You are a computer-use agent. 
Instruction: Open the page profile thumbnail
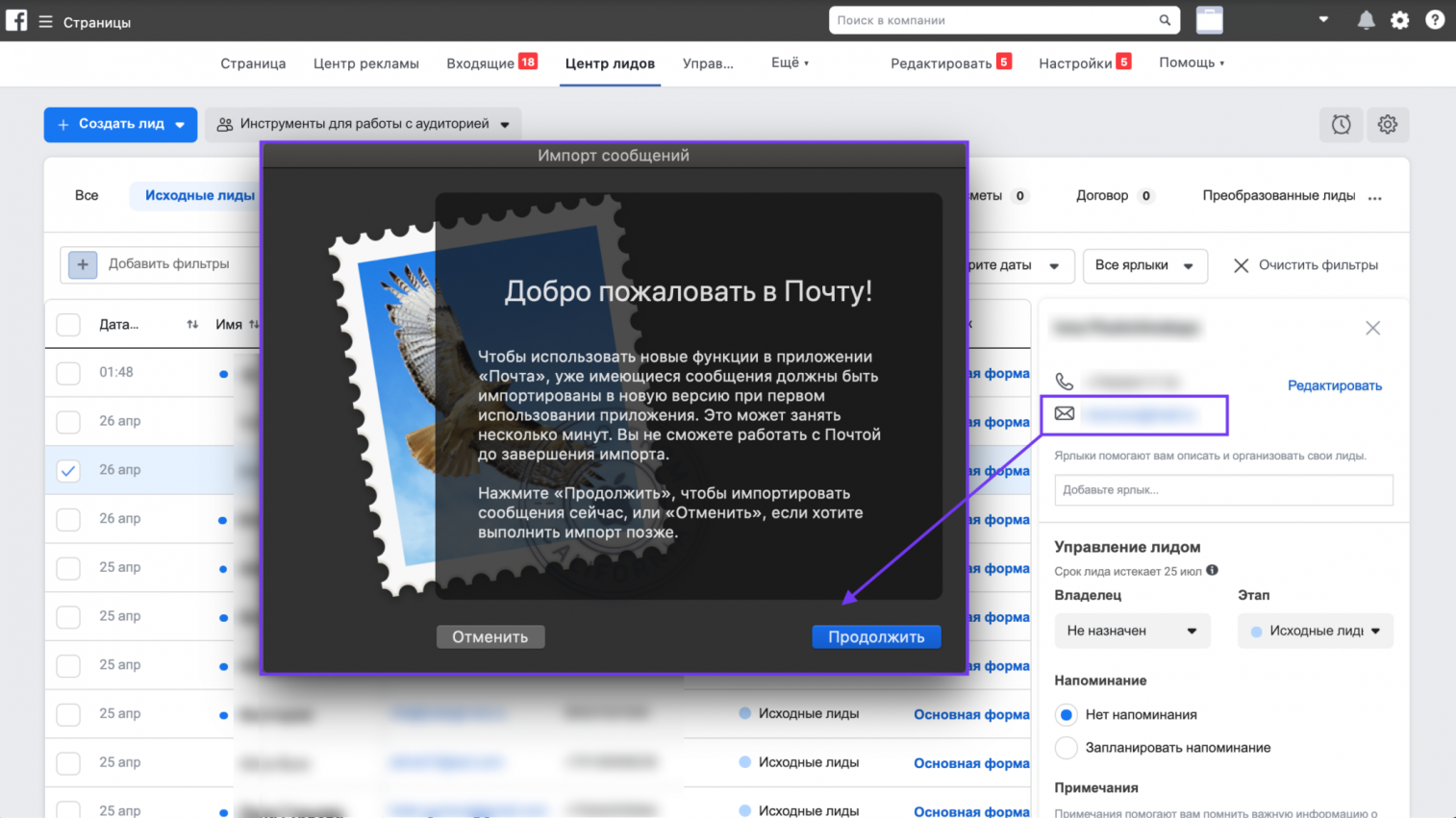tap(1210, 20)
